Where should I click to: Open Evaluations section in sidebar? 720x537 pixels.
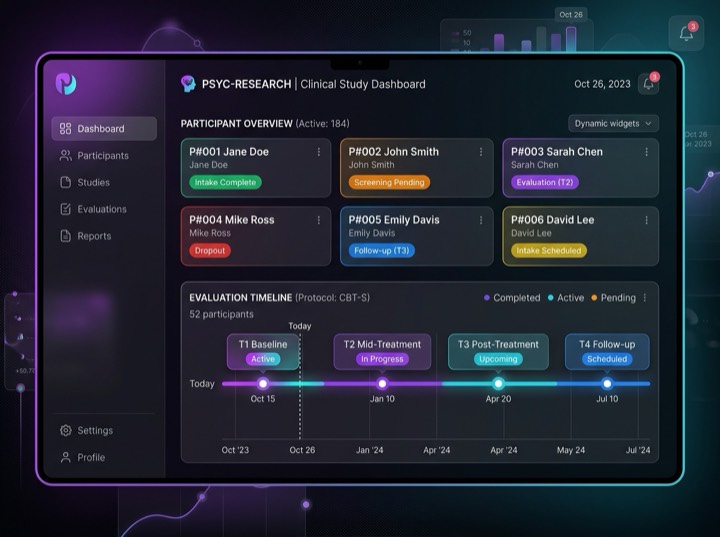click(104, 209)
